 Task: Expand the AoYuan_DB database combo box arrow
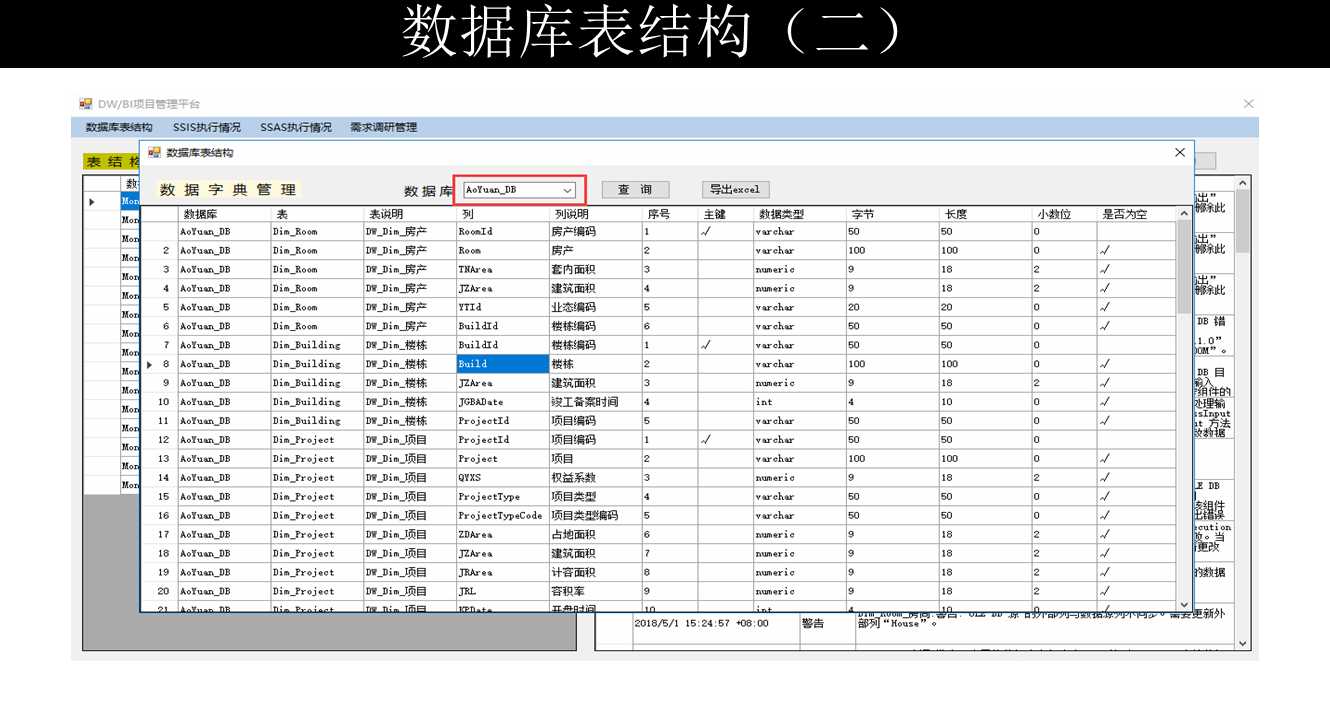point(568,190)
